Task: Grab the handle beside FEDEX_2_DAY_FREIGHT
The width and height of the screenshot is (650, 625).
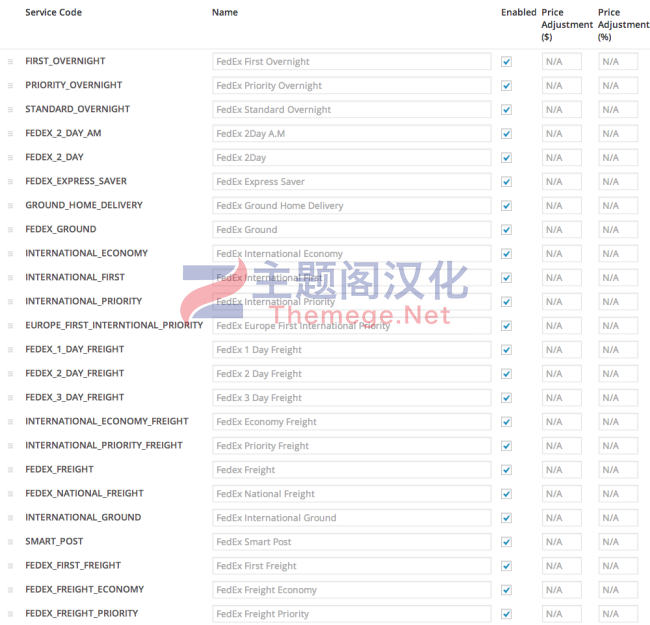Action: (10, 374)
